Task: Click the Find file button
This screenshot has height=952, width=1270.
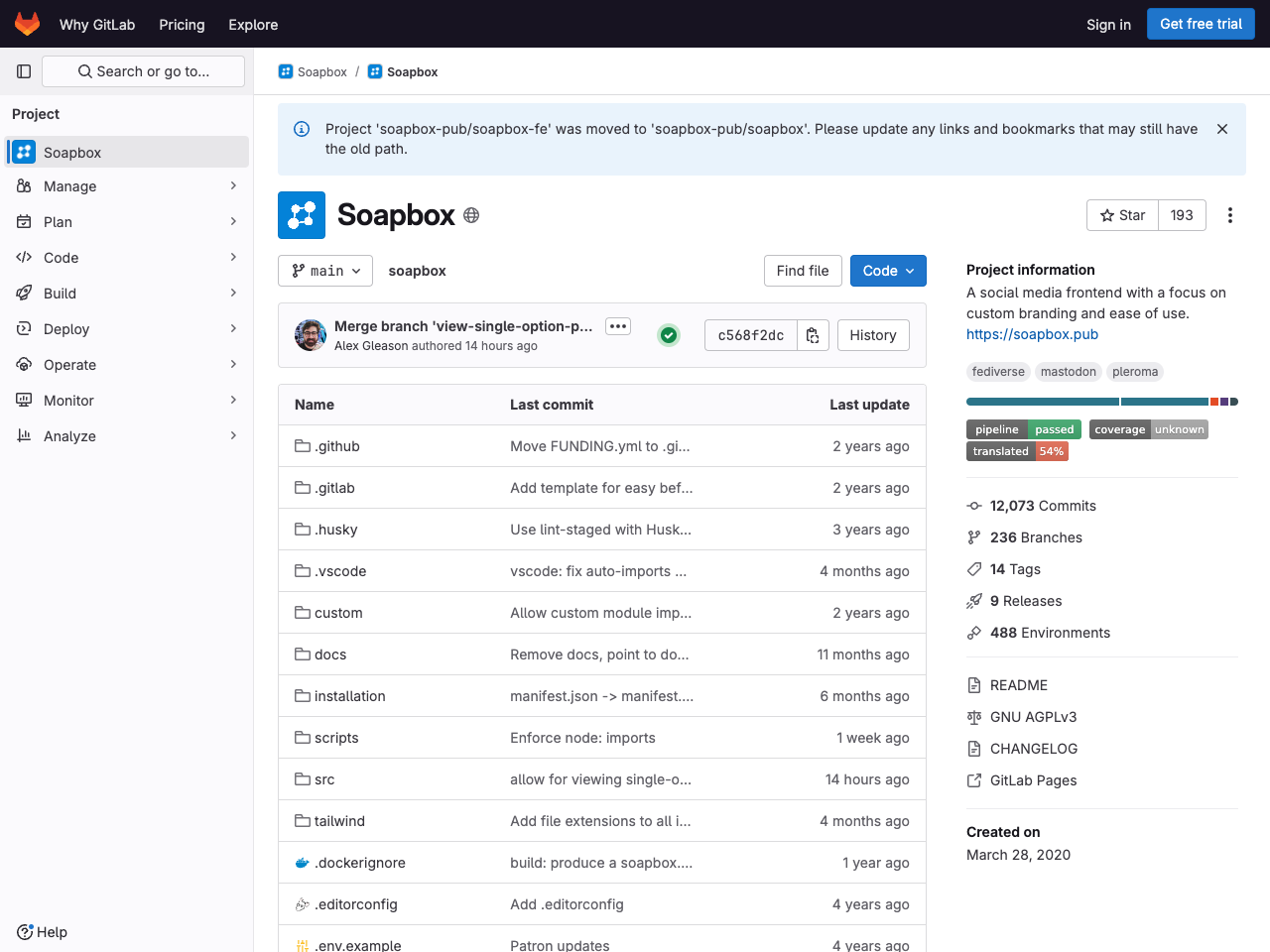Action: pos(803,271)
